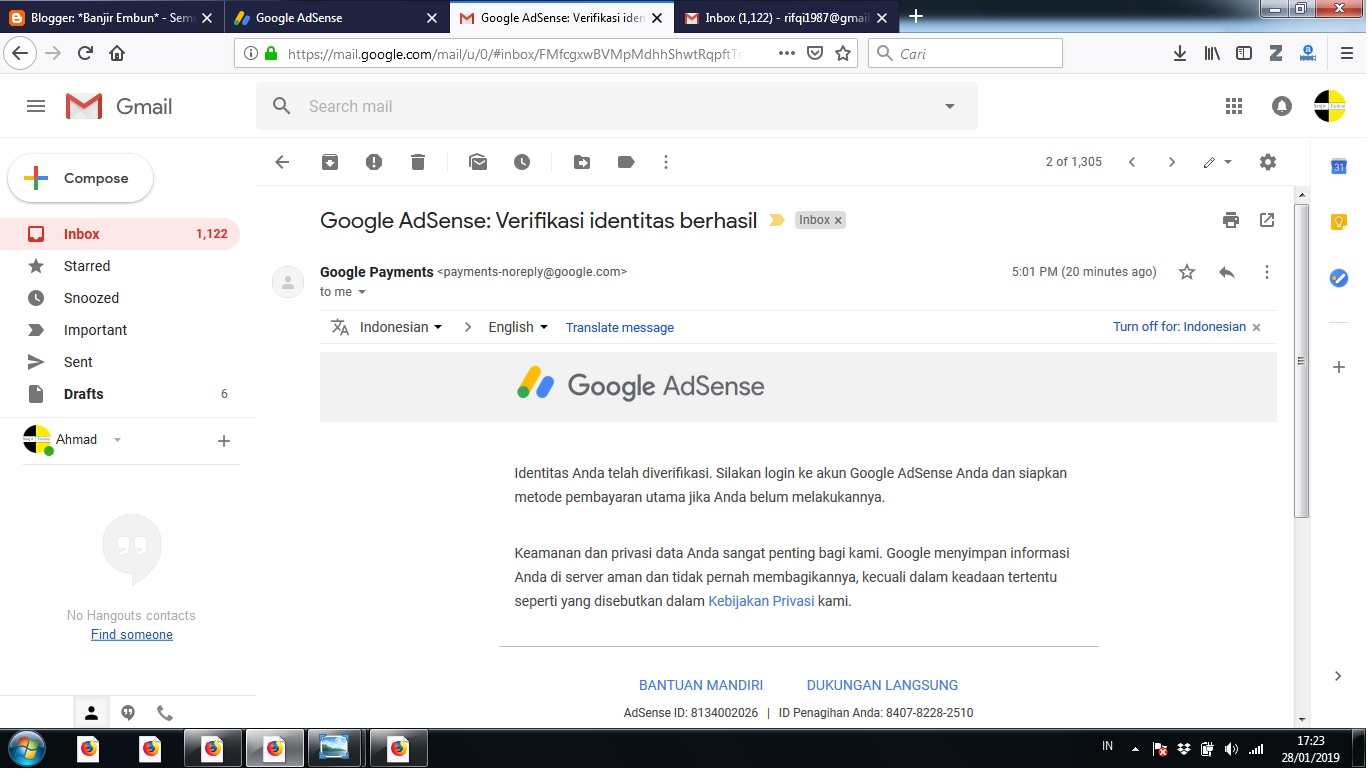Report email as spam

374,162
